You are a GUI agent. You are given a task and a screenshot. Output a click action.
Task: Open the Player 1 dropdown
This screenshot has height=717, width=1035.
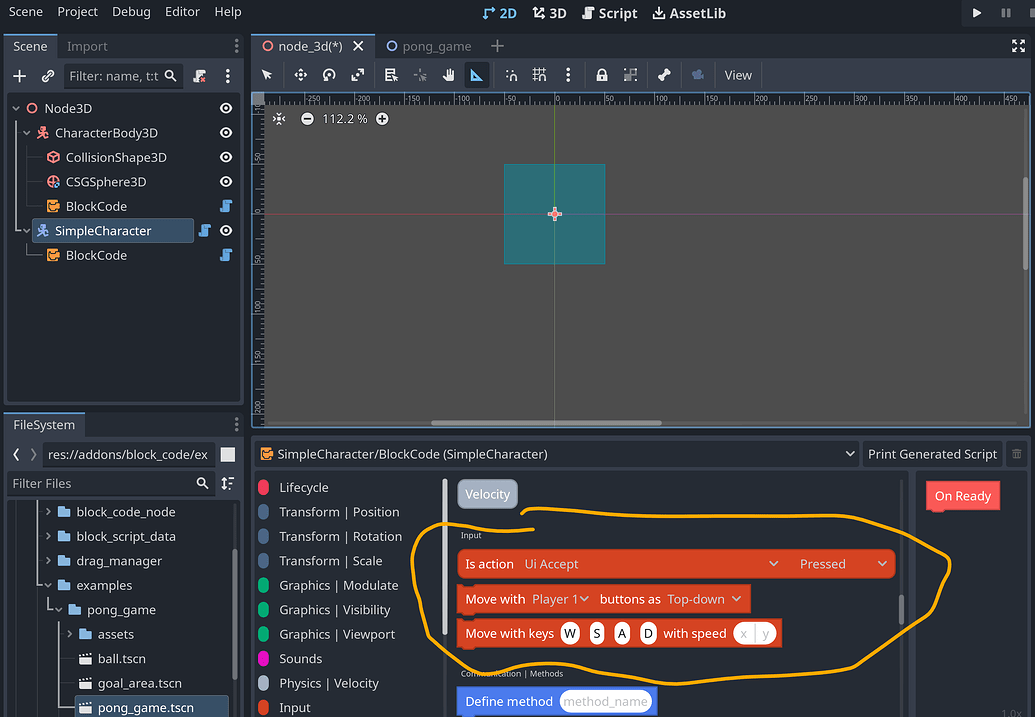[560, 599]
